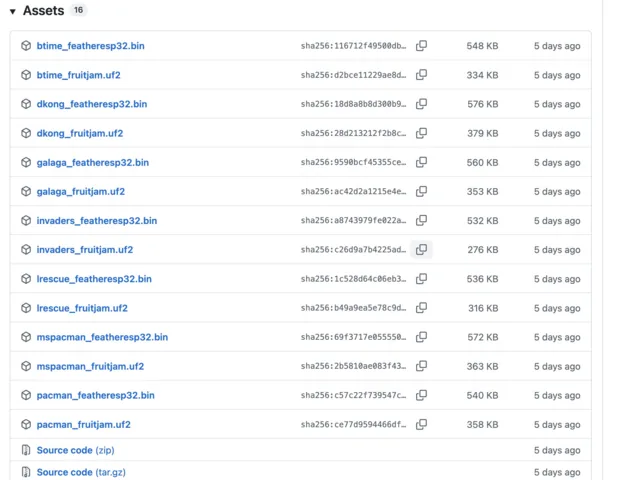The height and width of the screenshot is (480, 640).
Task: Click the Assets heading
Action: click(43, 11)
